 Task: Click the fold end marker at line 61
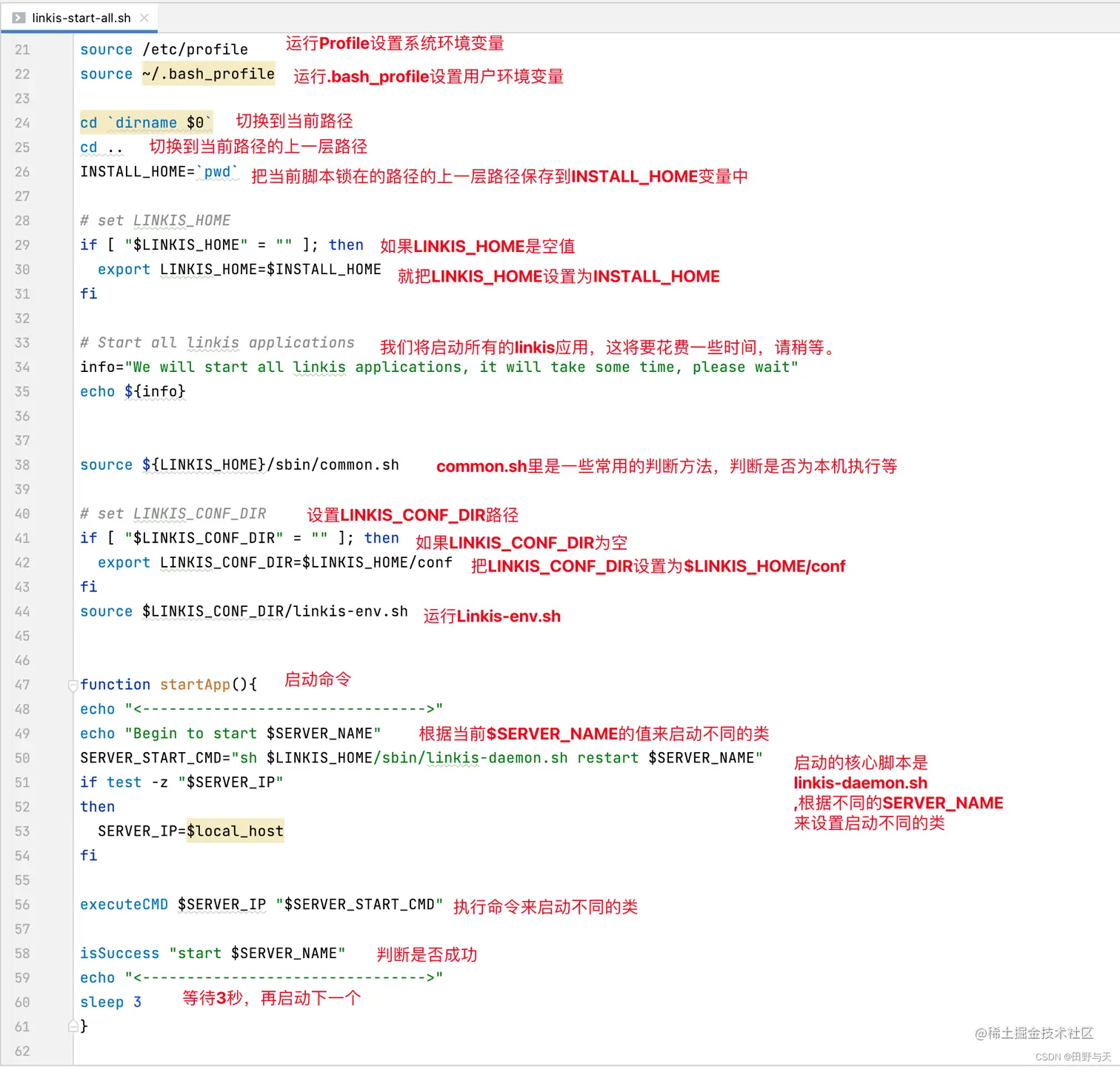pos(73,1026)
